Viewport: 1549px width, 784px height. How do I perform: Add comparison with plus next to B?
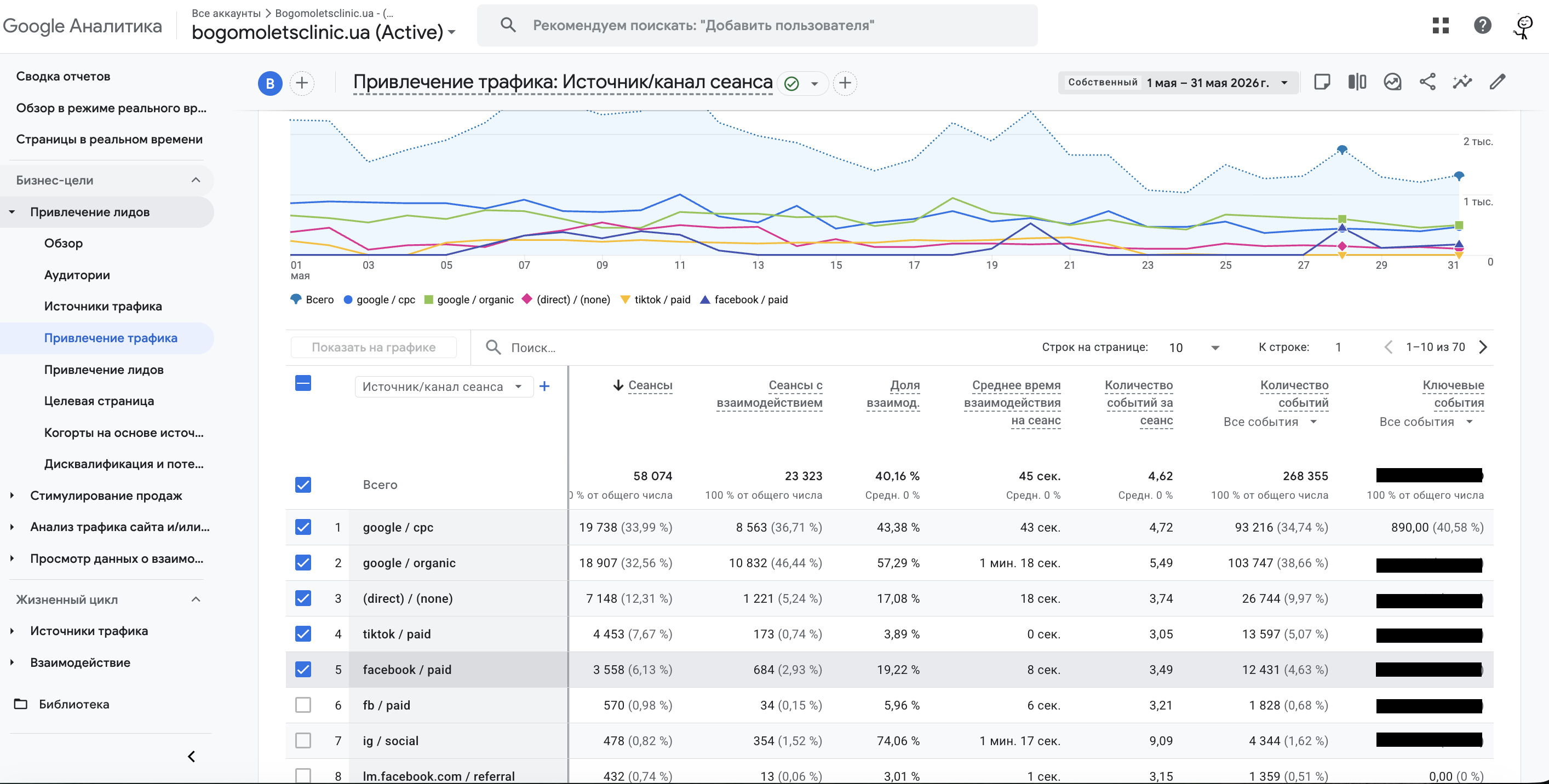pyautogui.click(x=302, y=83)
